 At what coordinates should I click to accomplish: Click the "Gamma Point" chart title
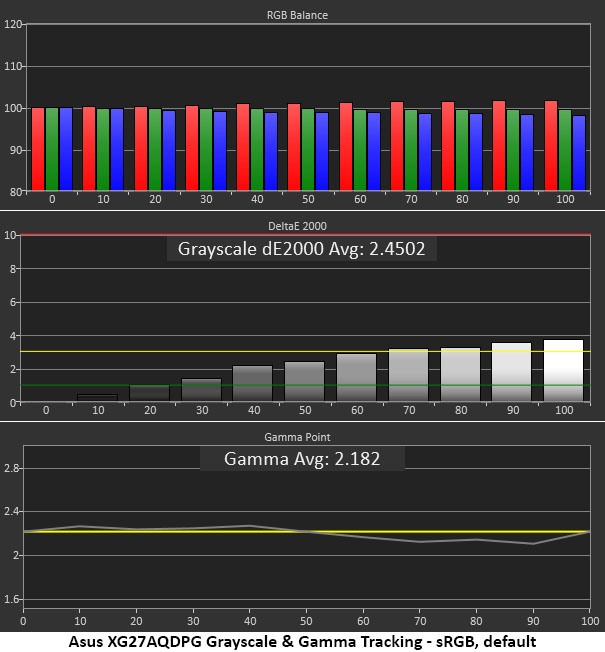[x=297, y=437]
